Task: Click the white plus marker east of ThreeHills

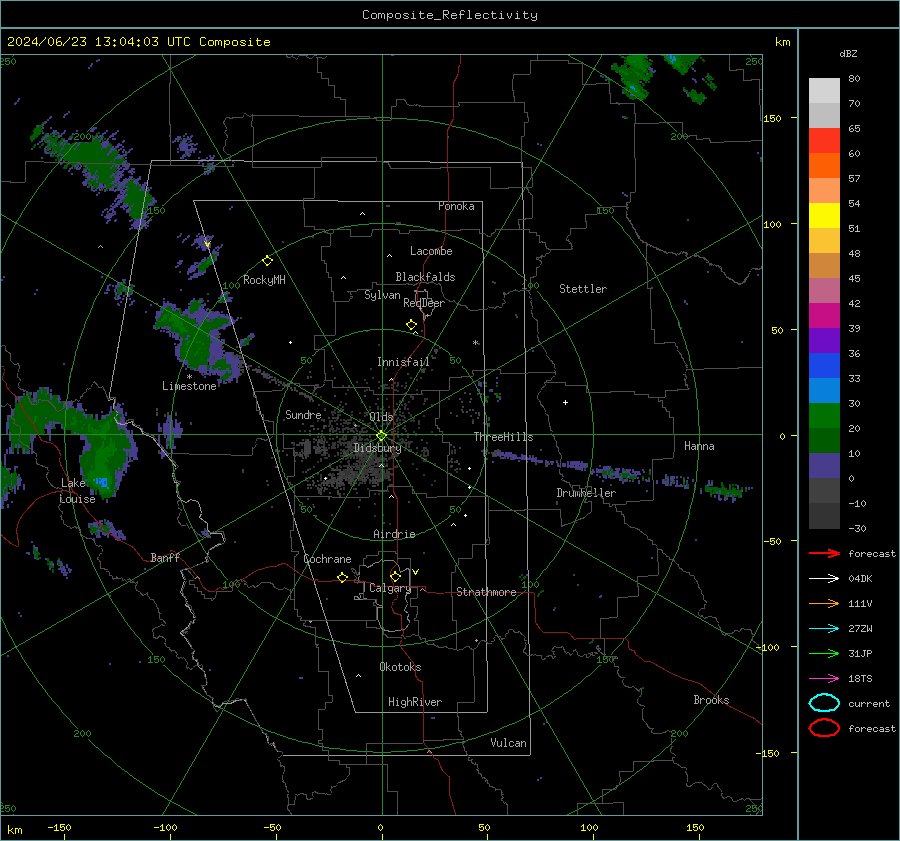Action: [565, 402]
